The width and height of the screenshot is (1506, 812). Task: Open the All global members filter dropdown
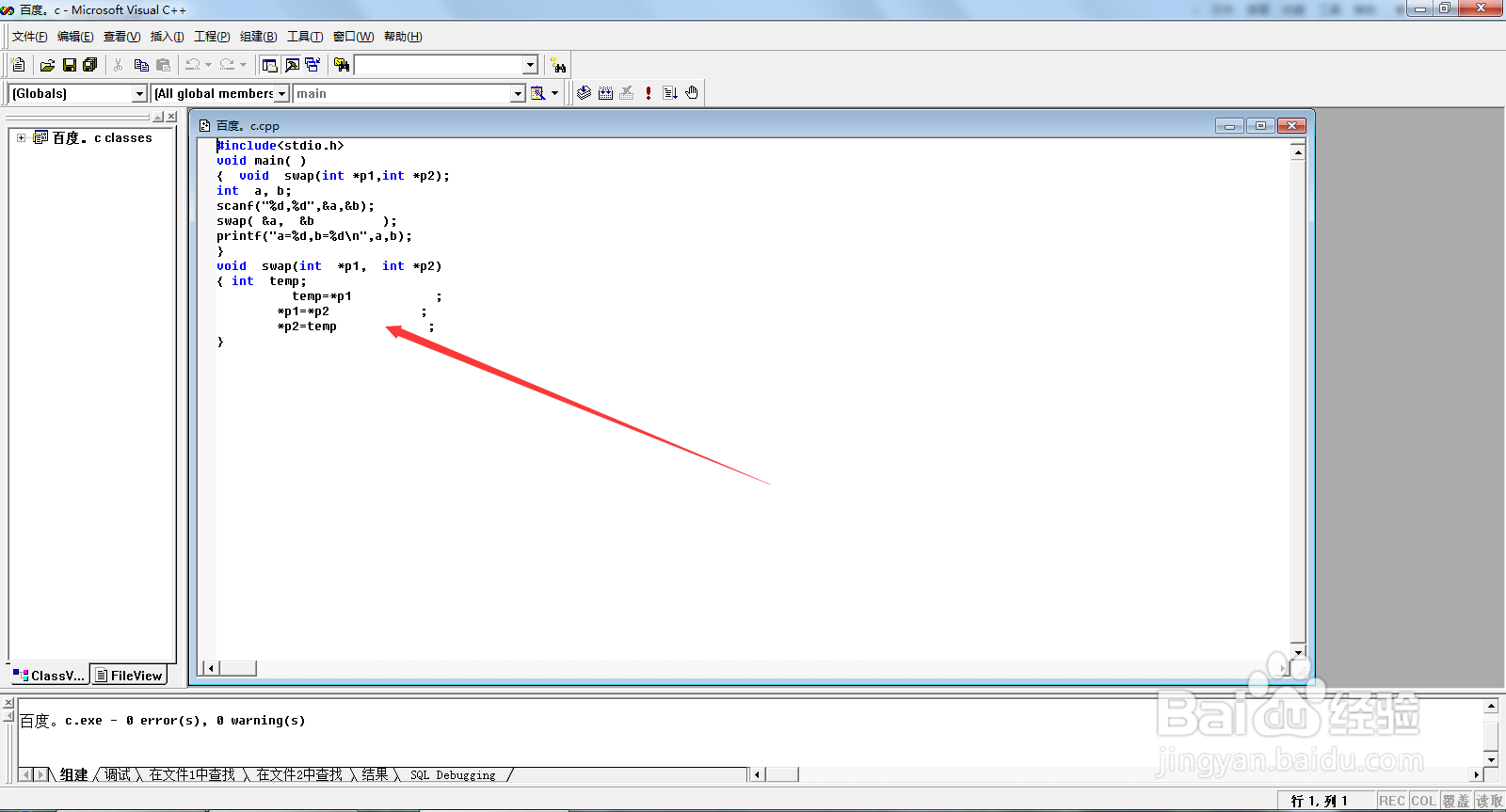click(x=280, y=93)
